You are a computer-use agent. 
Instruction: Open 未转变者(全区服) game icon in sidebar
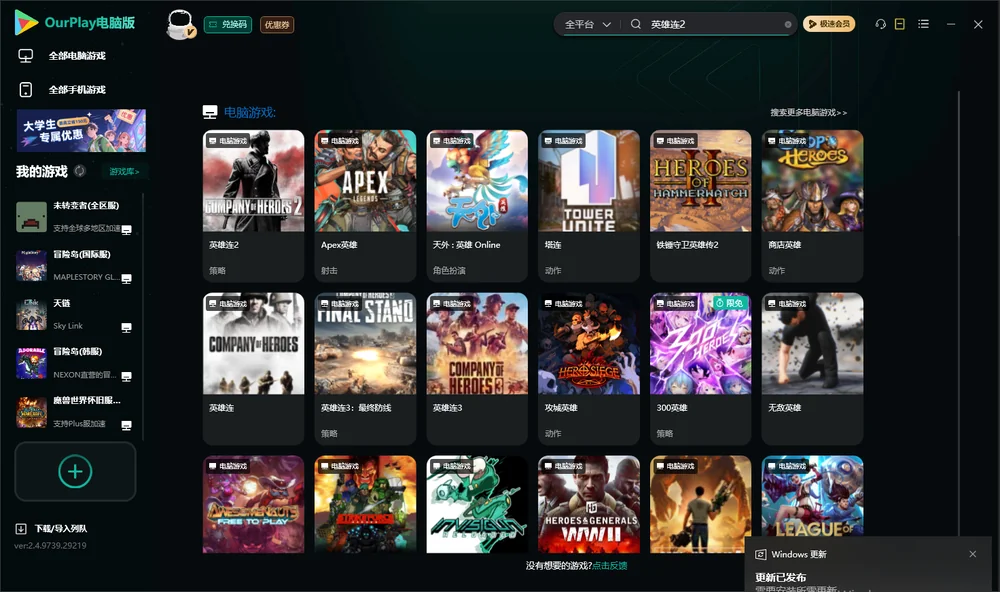coord(31,217)
